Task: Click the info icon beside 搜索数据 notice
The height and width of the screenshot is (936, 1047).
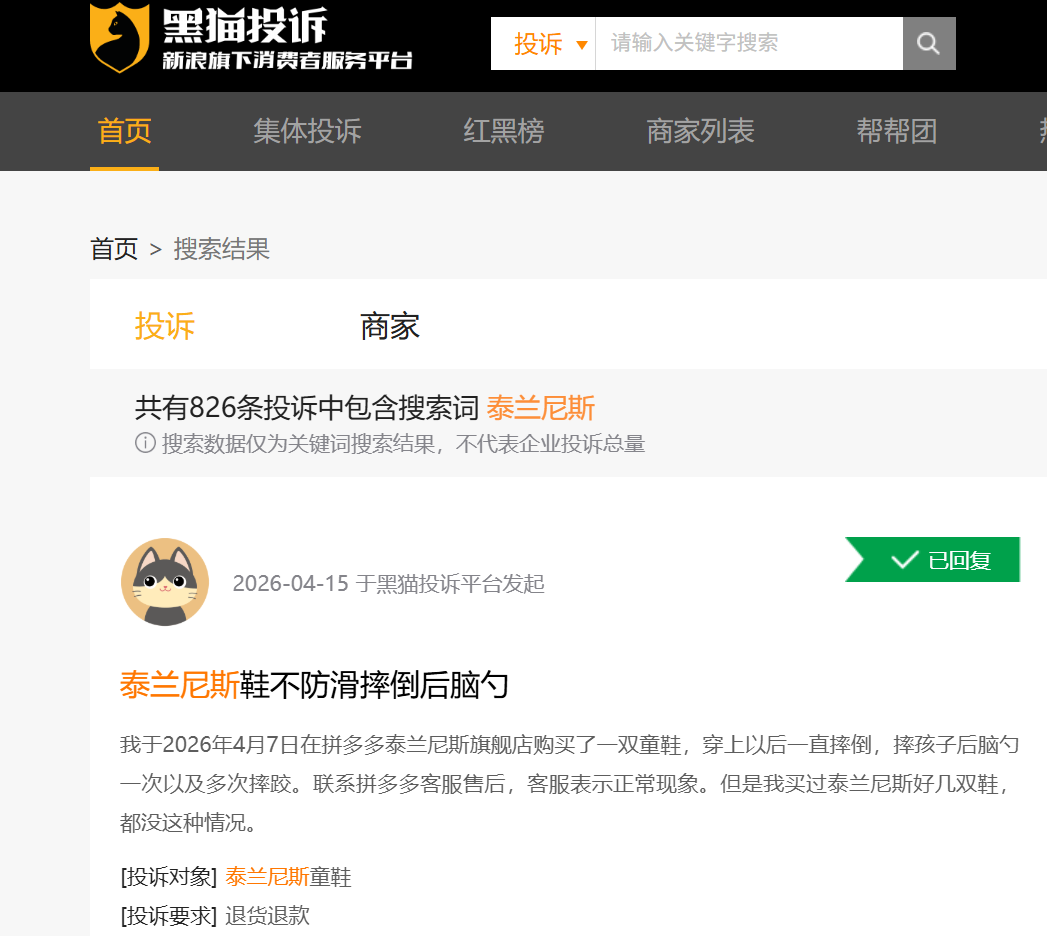Action: click(145, 443)
